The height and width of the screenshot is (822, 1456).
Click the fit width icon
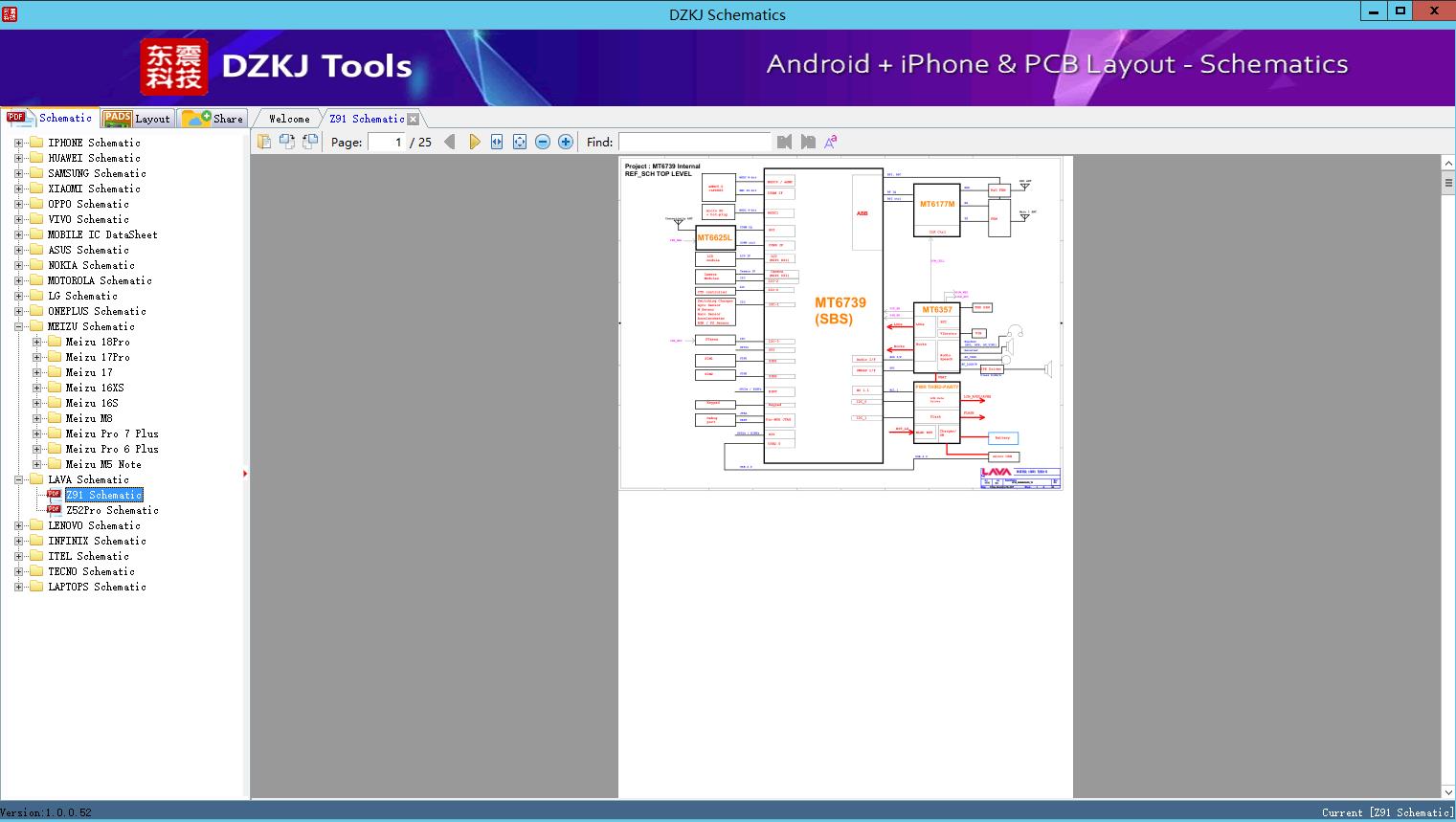tap(497, 142)
